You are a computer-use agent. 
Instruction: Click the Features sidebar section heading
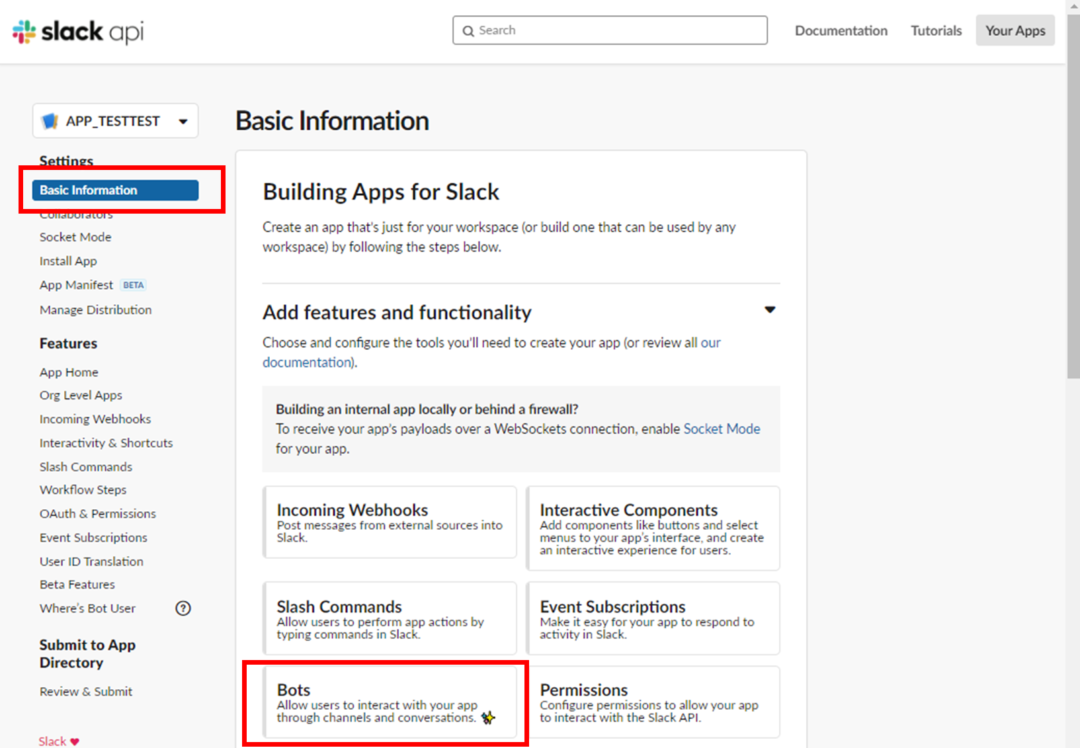(68, 343)
